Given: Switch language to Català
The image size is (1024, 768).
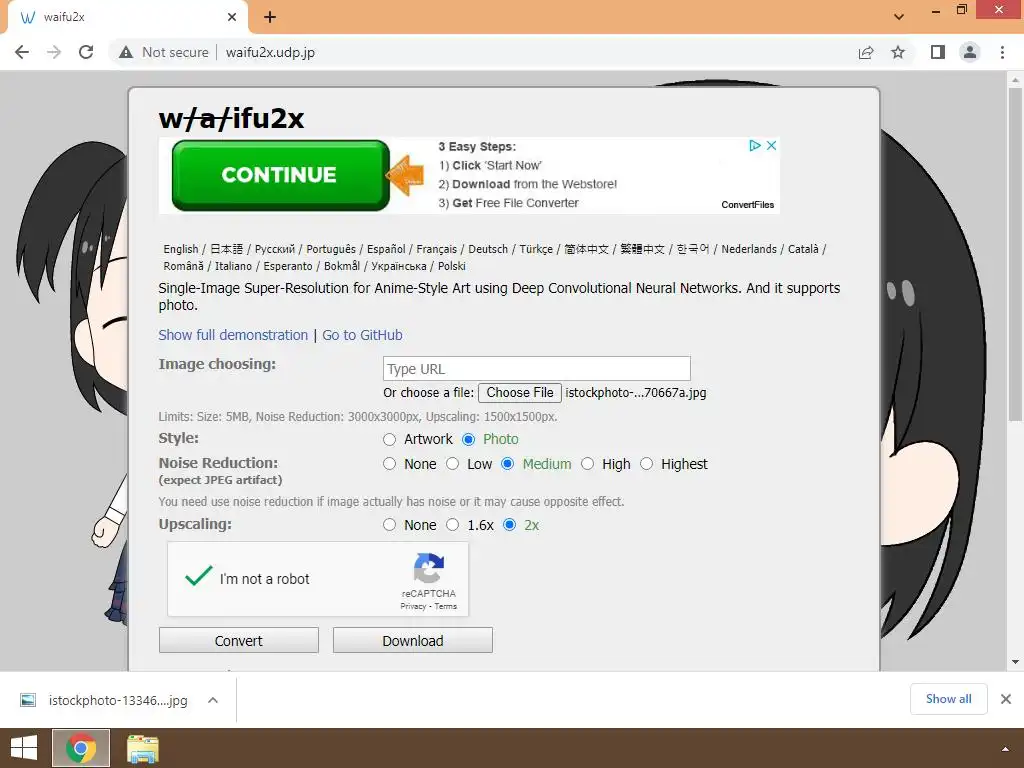Looking at the screenshot, I should 803,249.
